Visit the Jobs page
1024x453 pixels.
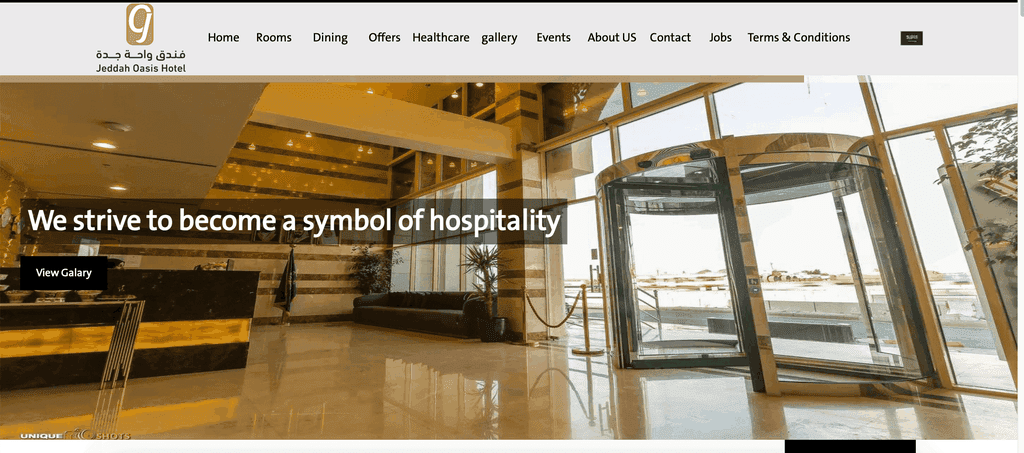(720, 38)
